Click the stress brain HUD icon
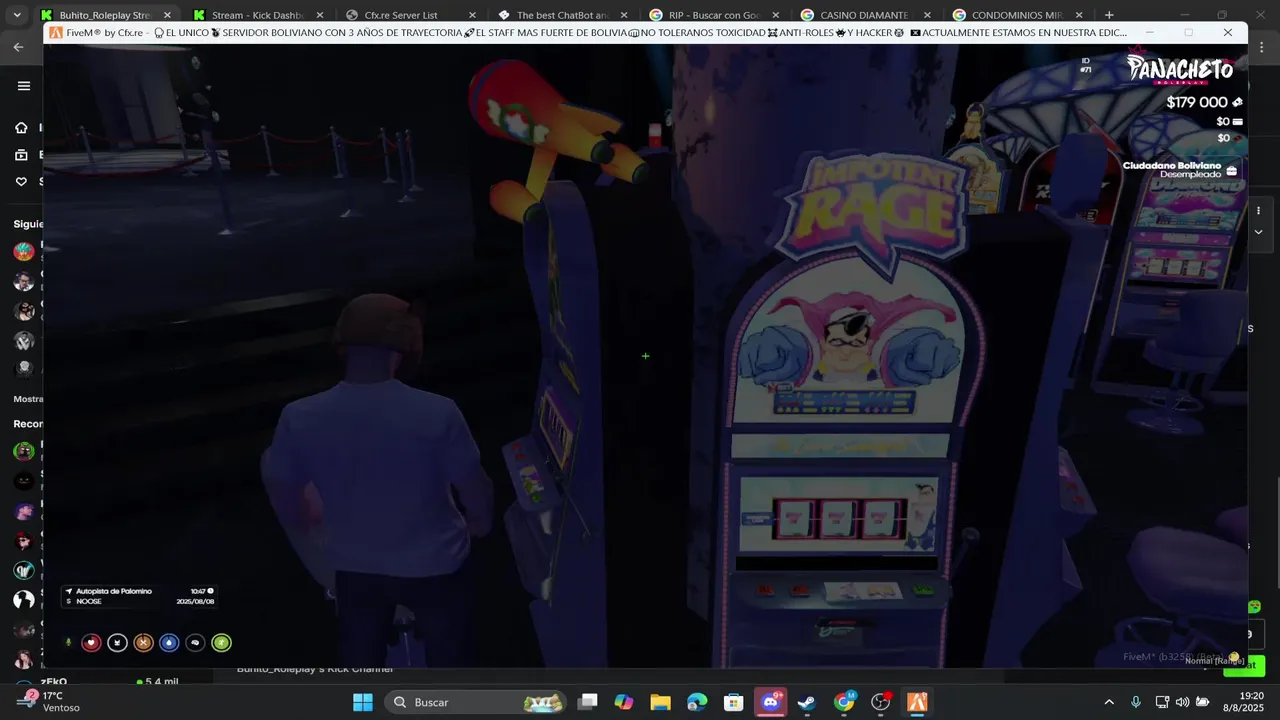The image size is (1280, 720). [x=195, y=643]
